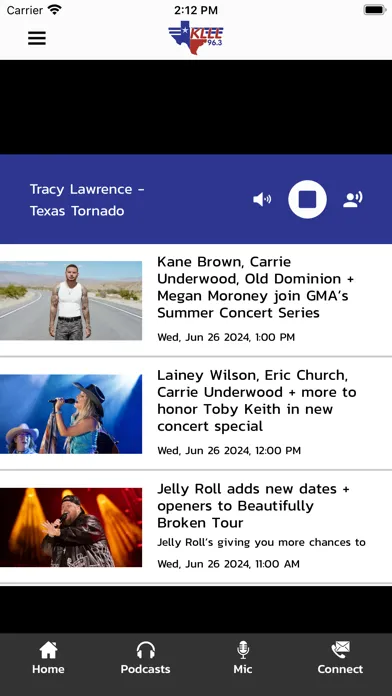392x696 pixels.
Task: Stop the live stream playback
Action: point(307,199)
